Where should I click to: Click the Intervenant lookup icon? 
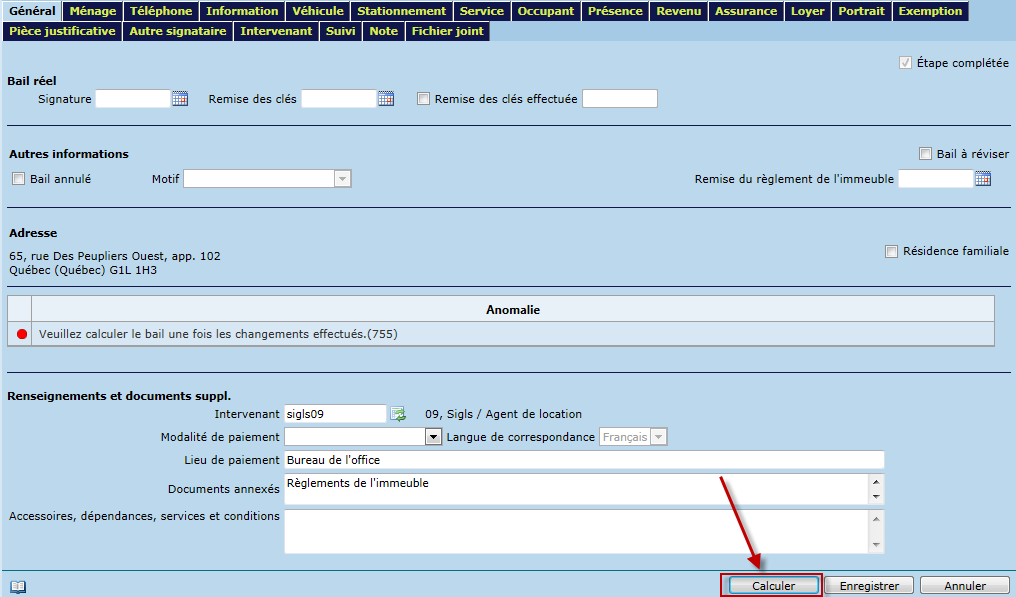click(x=398, y=414)
